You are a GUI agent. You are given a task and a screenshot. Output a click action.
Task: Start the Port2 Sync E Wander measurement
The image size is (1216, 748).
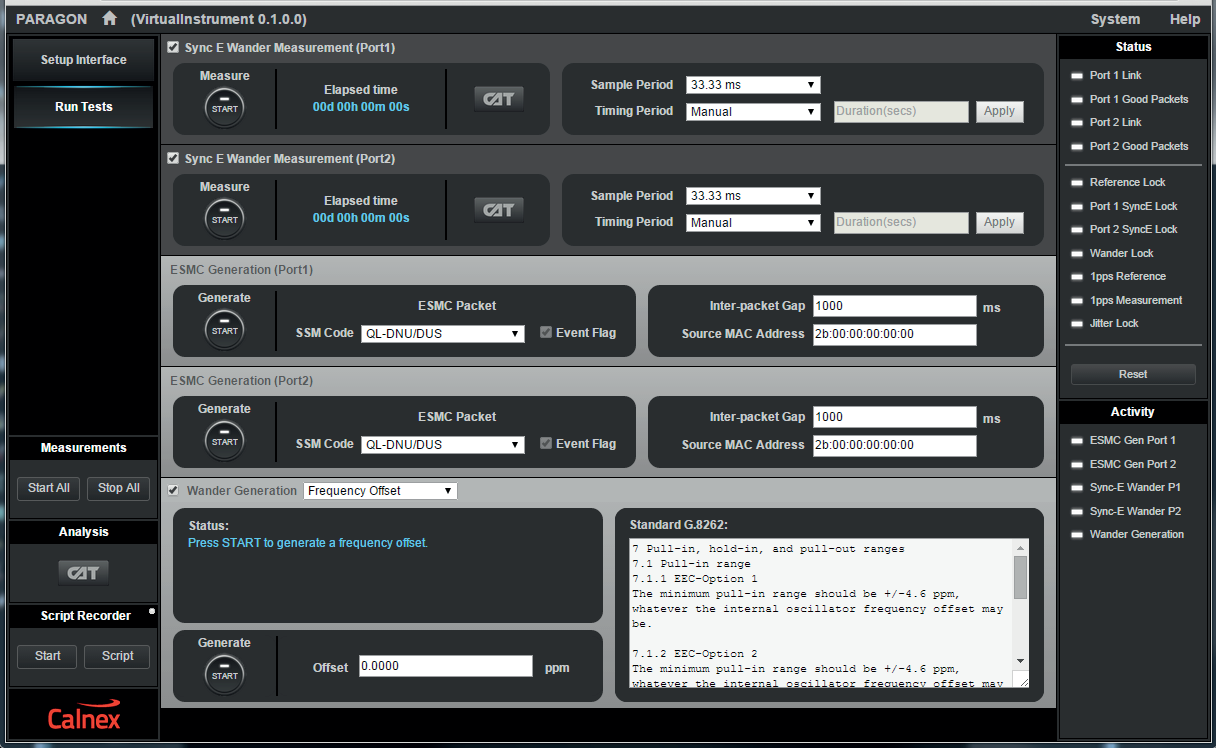coord(224,219)
